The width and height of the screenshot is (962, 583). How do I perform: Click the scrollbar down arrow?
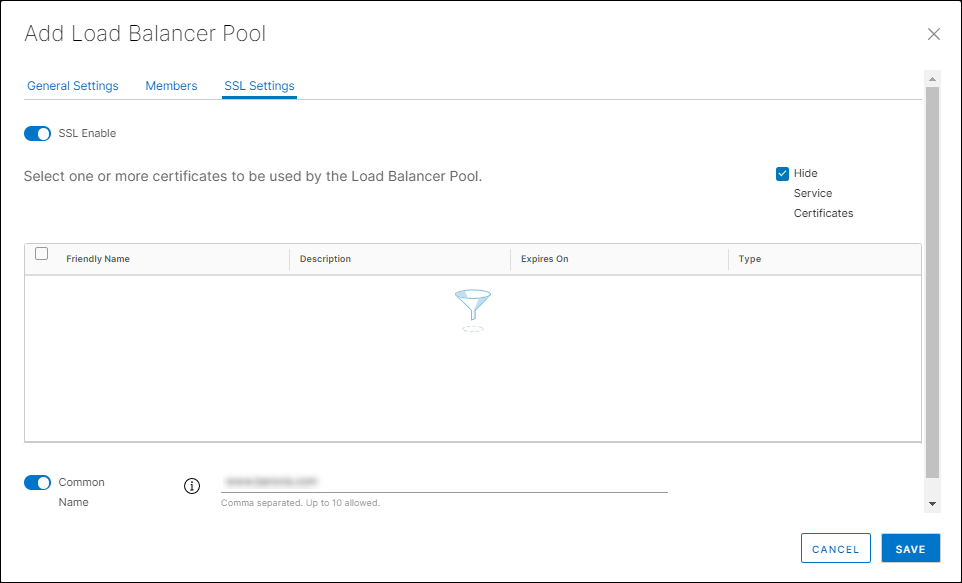click(x=933, y=504)
